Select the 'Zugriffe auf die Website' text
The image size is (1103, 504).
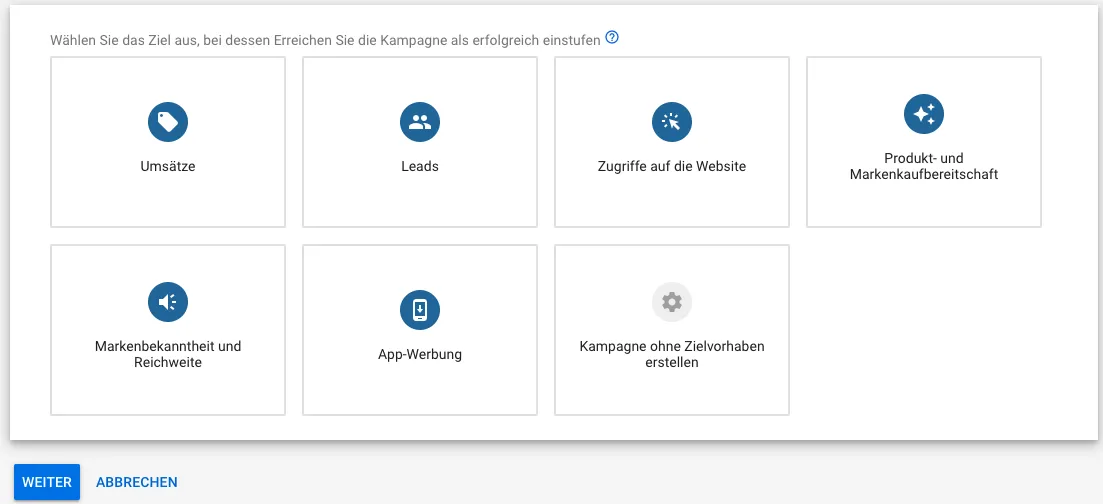(672, 167)
